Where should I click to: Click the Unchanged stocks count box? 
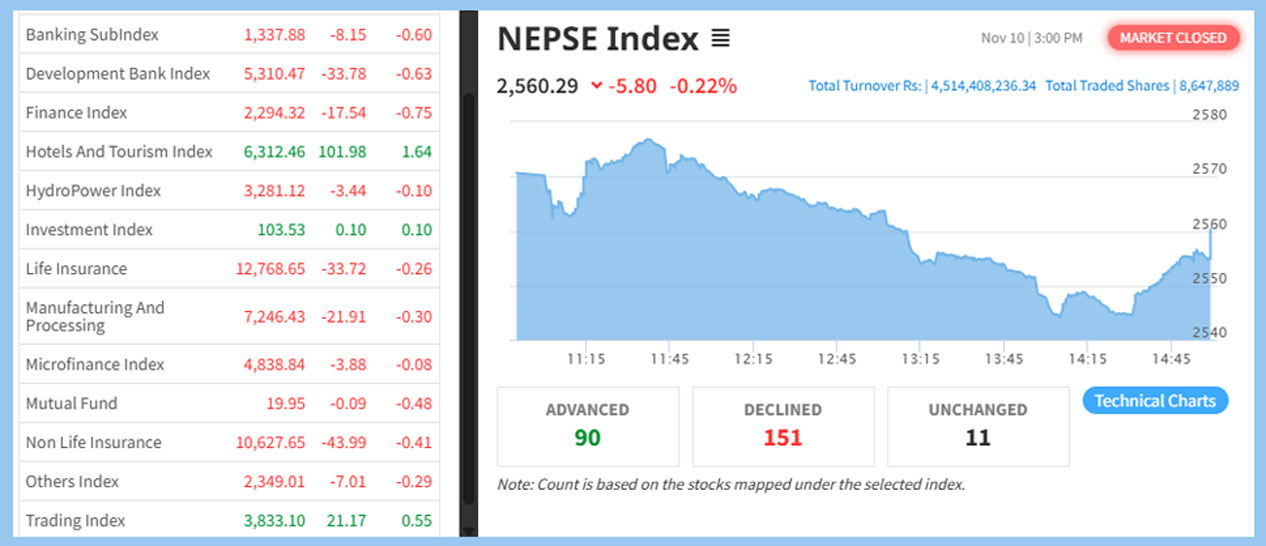[x=977, y=426]
